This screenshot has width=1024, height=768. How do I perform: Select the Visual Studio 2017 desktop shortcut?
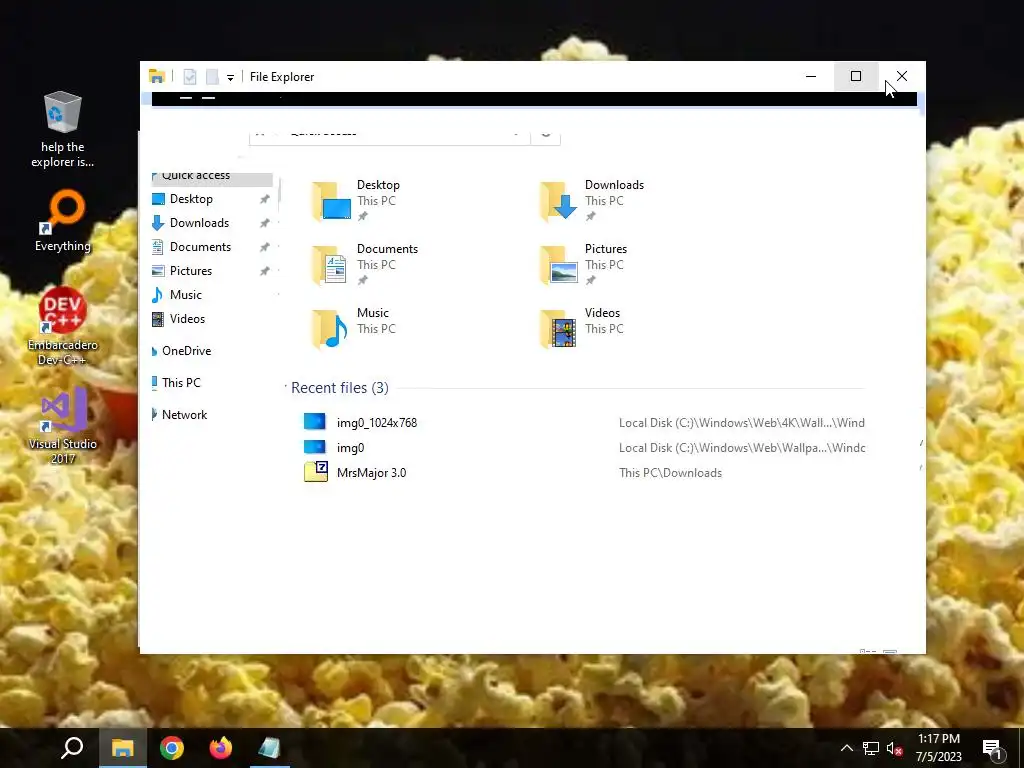(63, 425)
